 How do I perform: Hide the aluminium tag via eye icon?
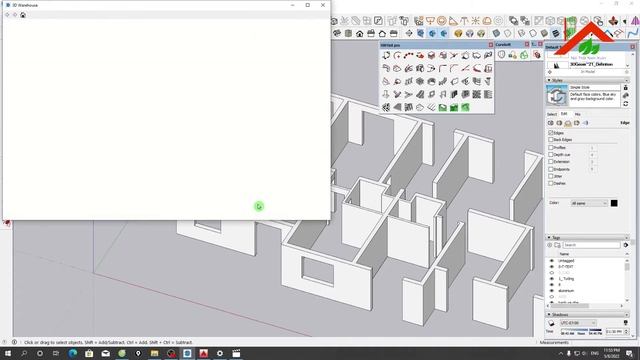coord(551,291)
